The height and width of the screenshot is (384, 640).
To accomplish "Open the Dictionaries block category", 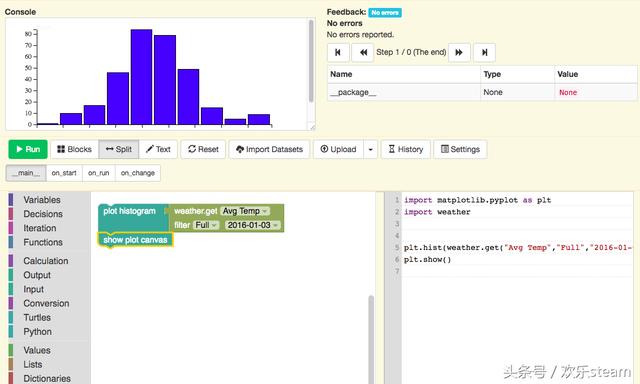I will [47, 379].
